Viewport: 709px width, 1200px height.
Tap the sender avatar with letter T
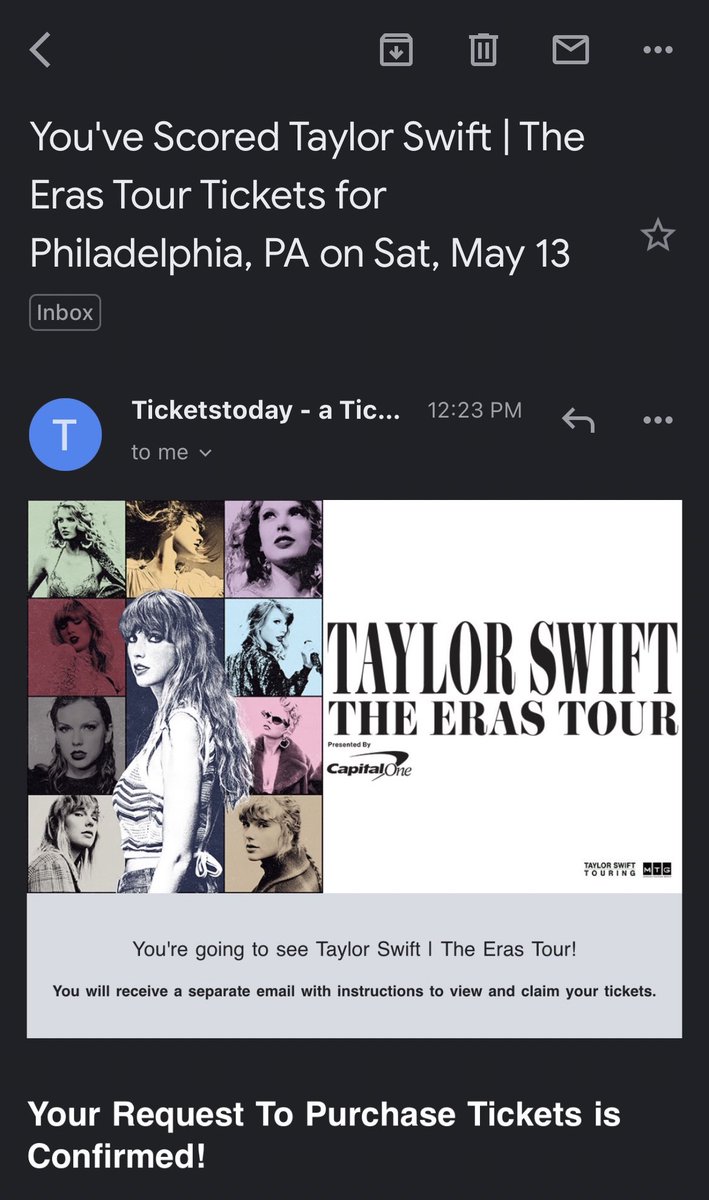[x=65, y=434]
